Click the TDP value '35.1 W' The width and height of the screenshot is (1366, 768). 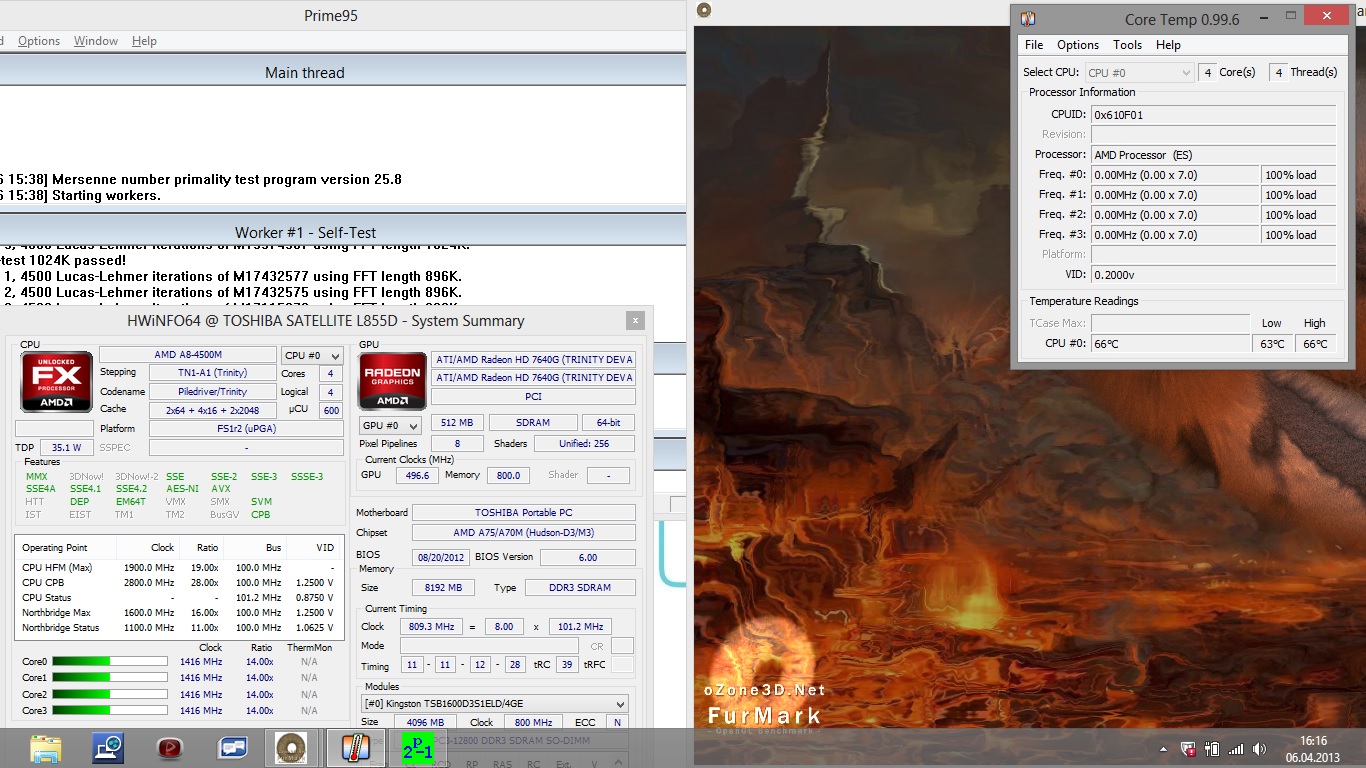[x=67, y=448]
